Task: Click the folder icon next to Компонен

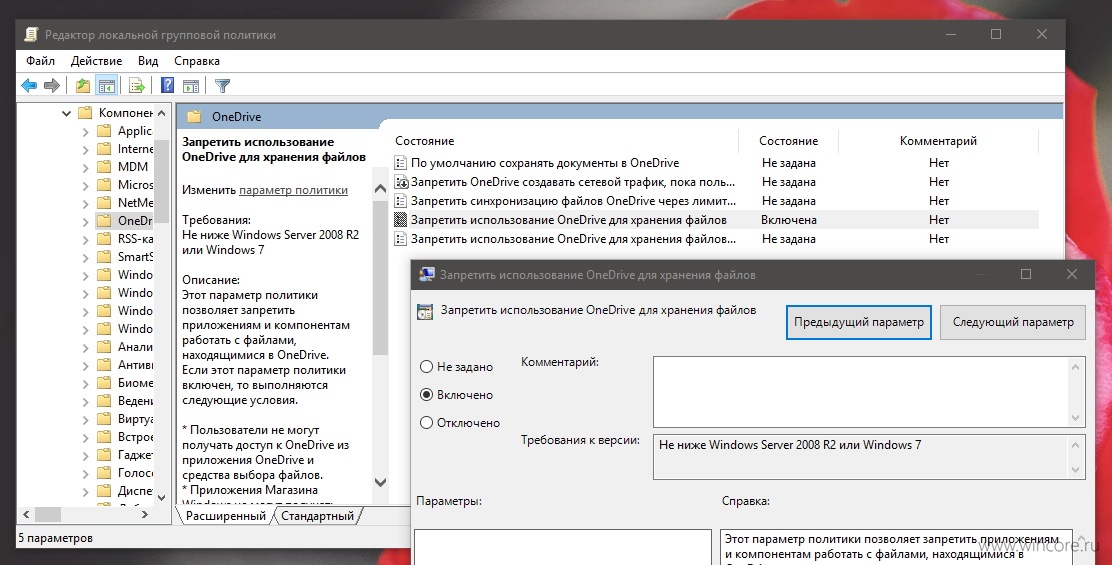Action: [85, 113]
